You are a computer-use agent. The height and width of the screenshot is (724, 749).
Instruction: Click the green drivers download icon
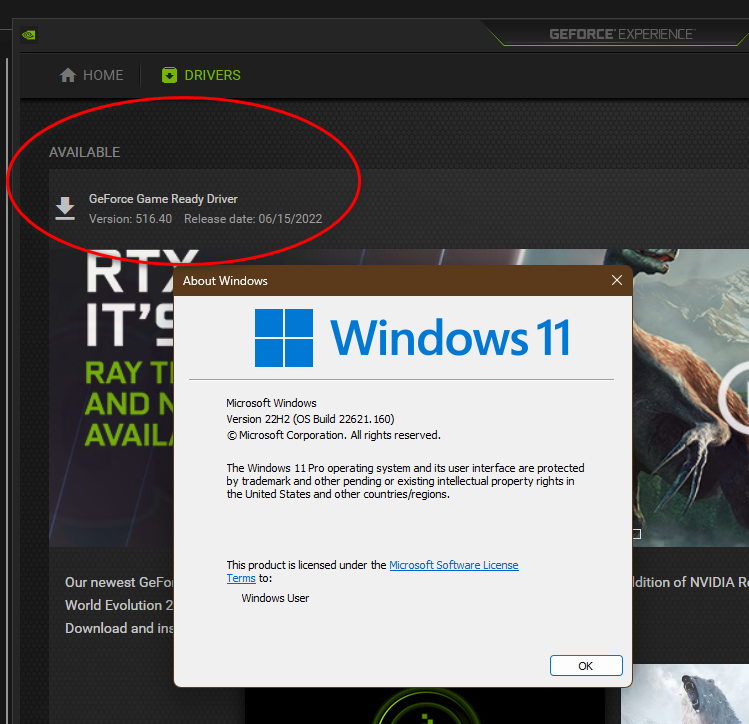(x=169, y=75)
